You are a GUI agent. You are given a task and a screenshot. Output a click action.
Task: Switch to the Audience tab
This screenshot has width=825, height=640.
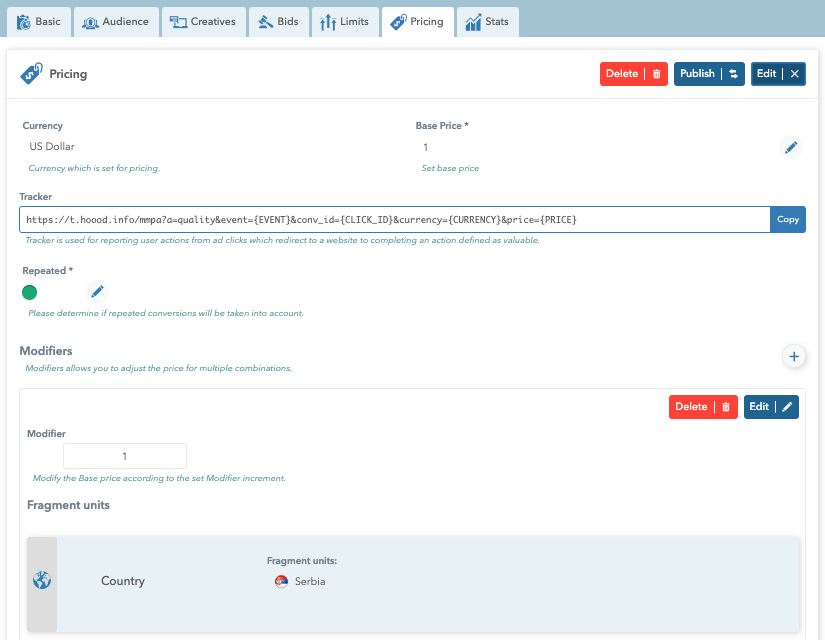tap(116, 21)
